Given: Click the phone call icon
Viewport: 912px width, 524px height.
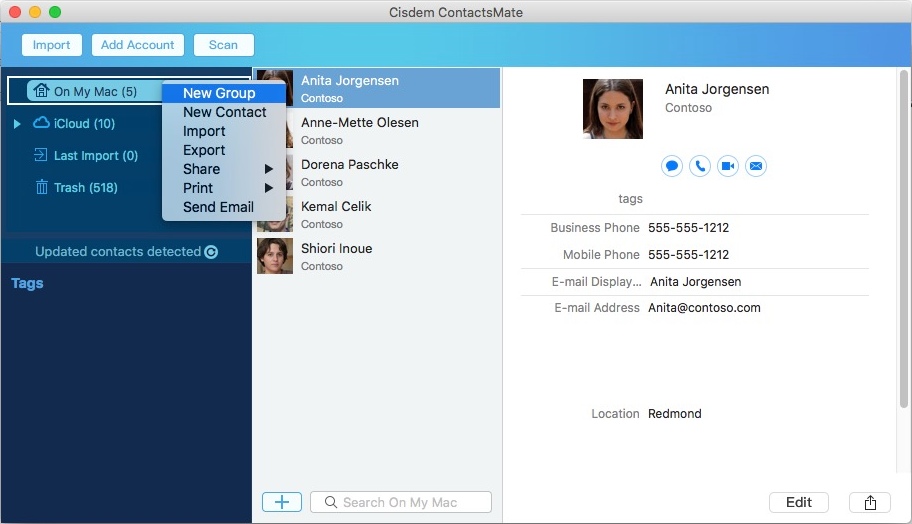Looking at the screenshot, I should 700,166.
